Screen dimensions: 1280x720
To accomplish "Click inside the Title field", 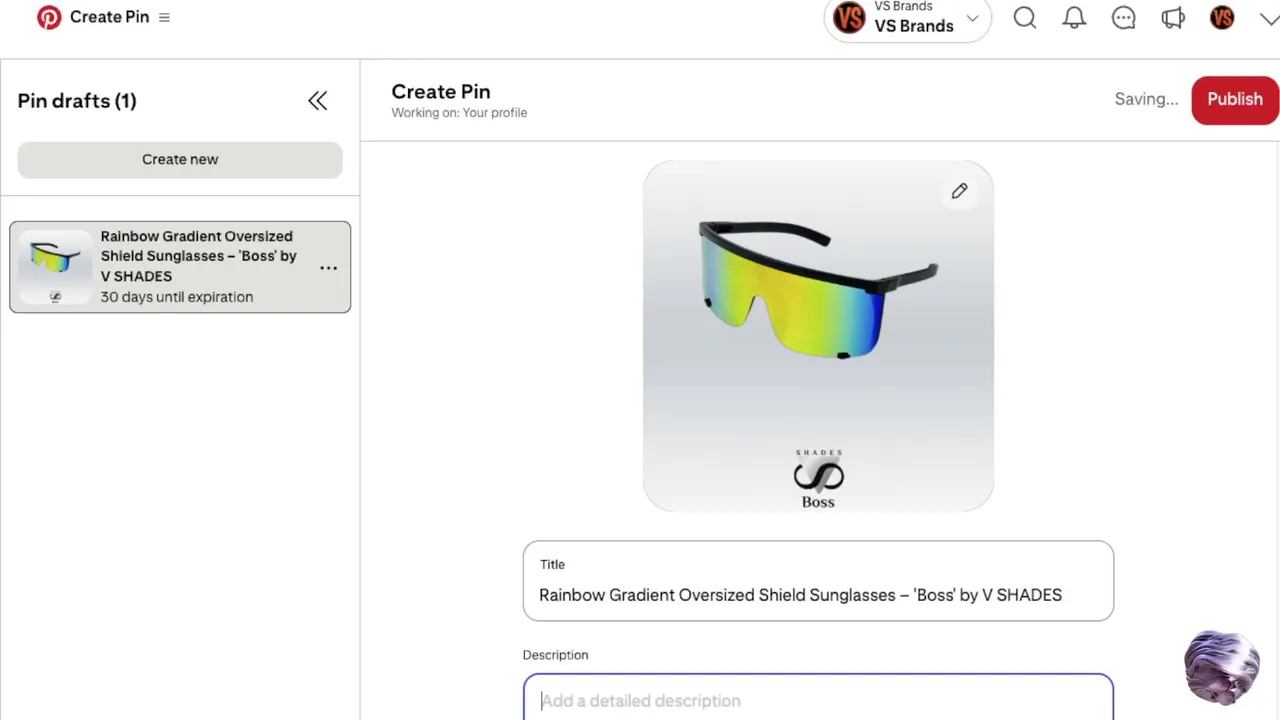I will [818, 581].
